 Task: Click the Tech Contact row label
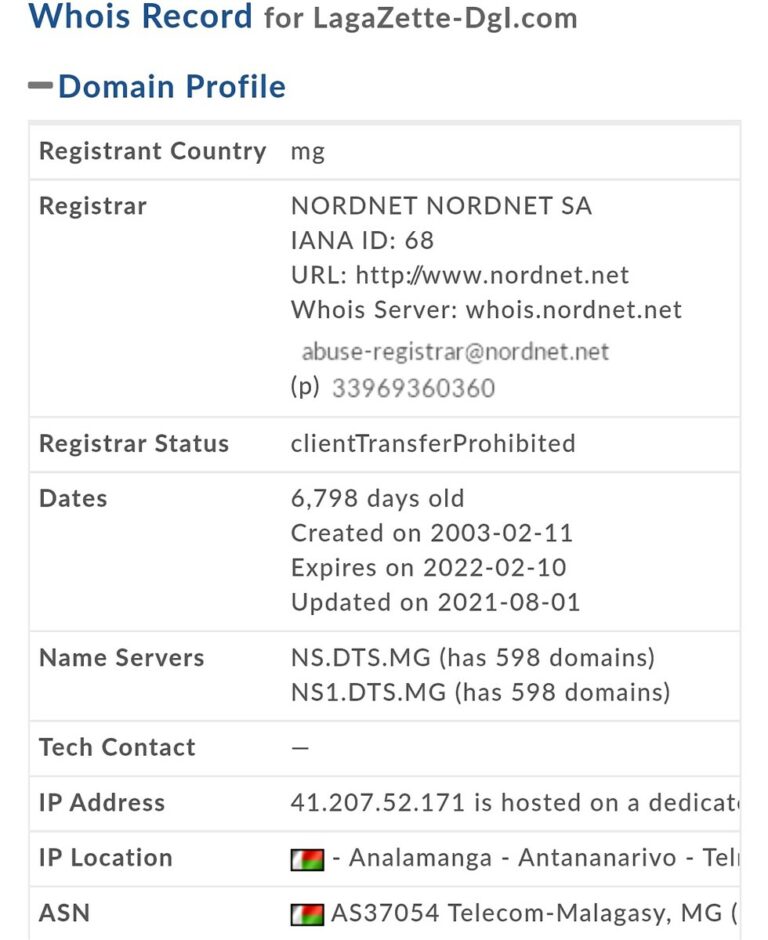coord(117,748)
